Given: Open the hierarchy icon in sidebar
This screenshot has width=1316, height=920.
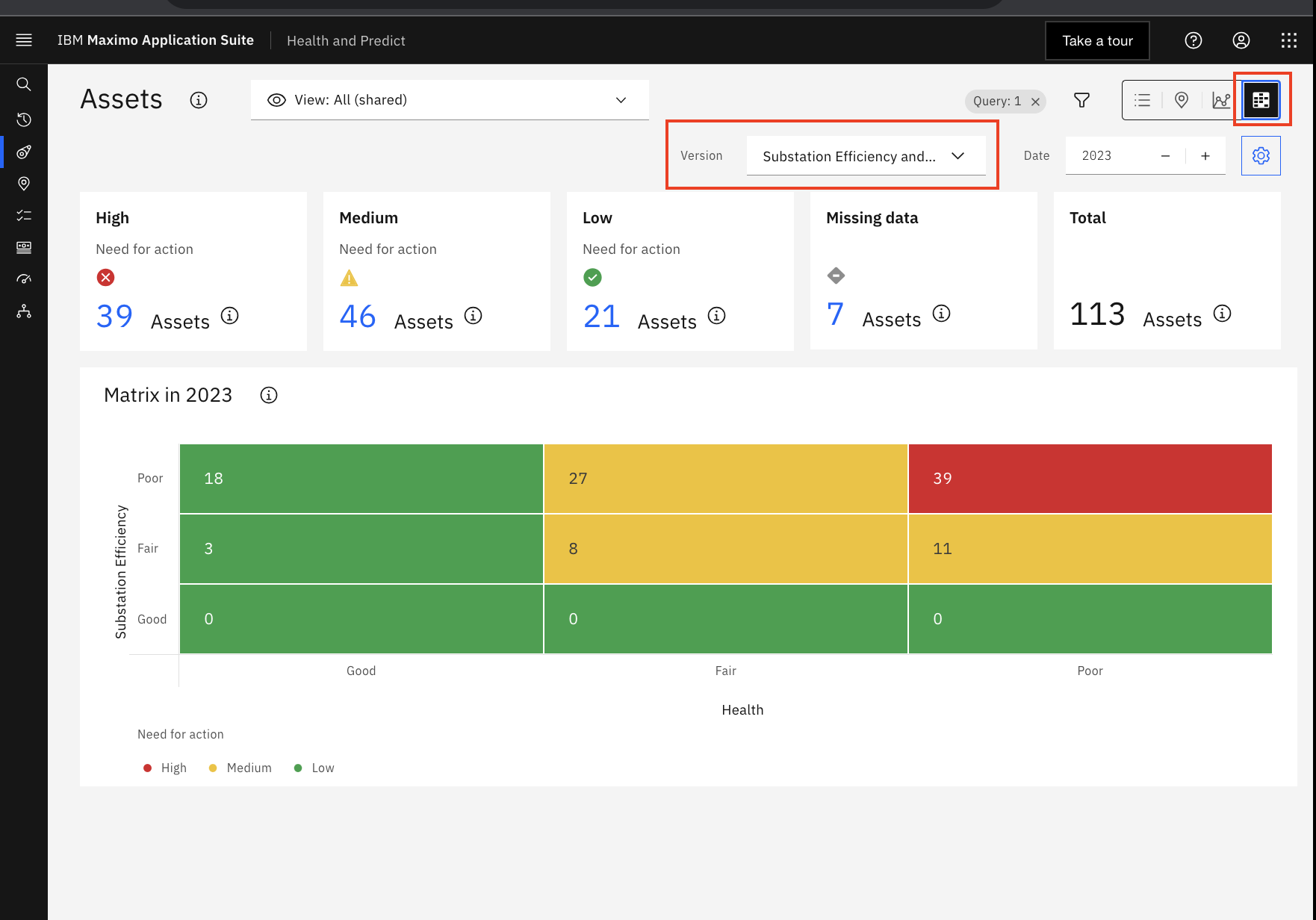Looking at the screenshot, I should [24, 311].
